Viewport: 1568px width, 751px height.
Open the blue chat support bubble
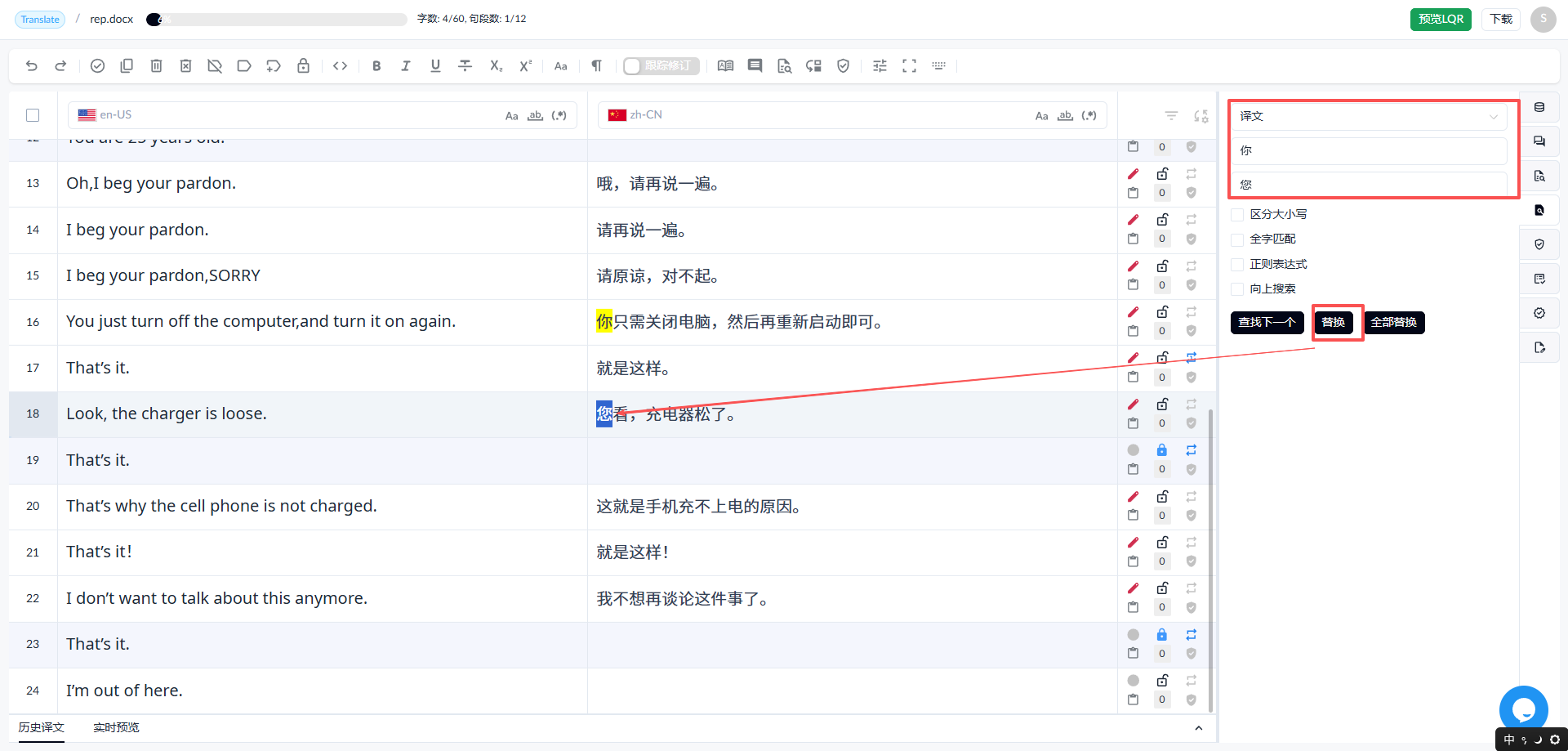1524,710
